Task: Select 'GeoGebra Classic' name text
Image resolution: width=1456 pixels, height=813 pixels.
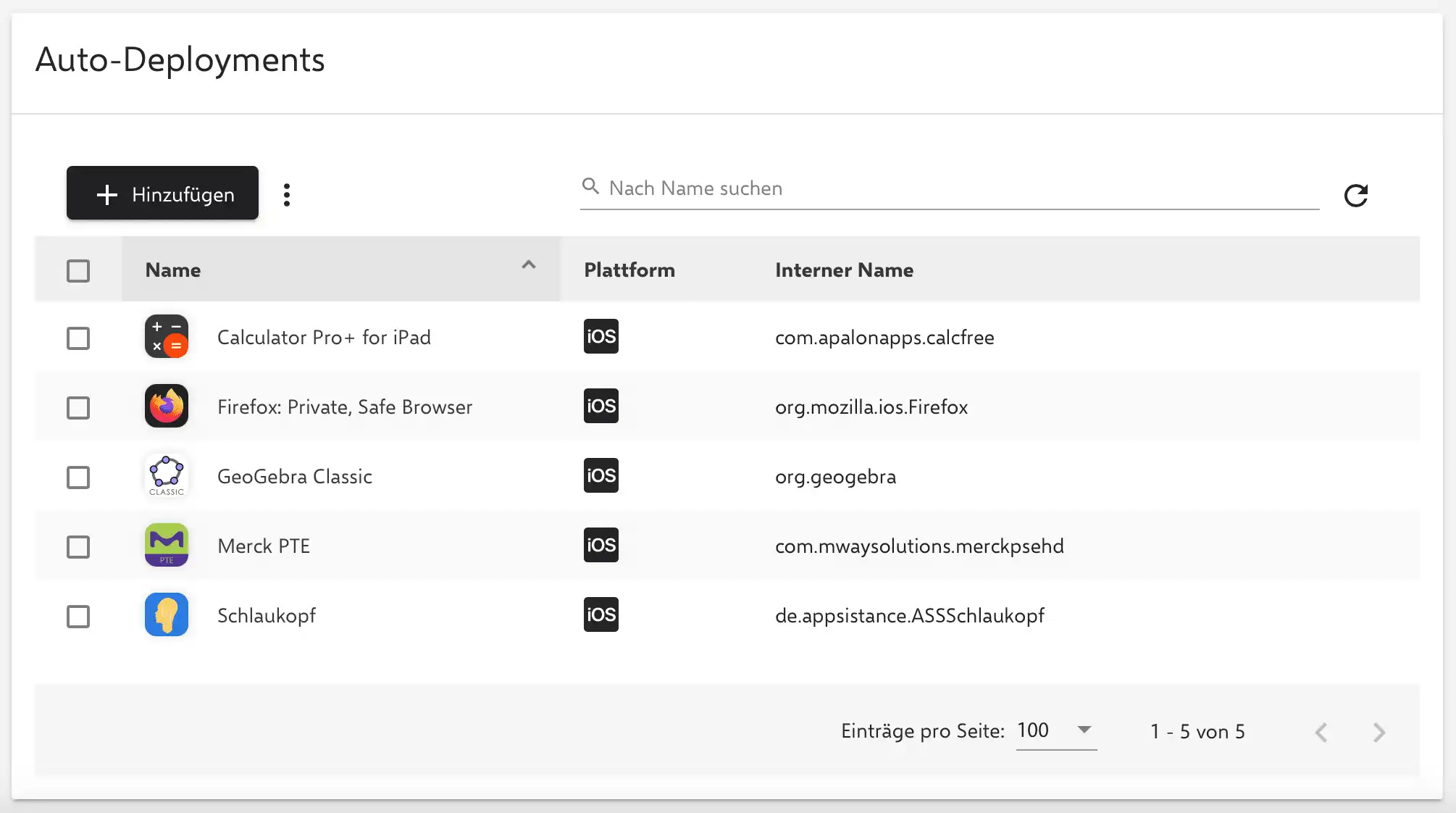Action: point(295,477)
